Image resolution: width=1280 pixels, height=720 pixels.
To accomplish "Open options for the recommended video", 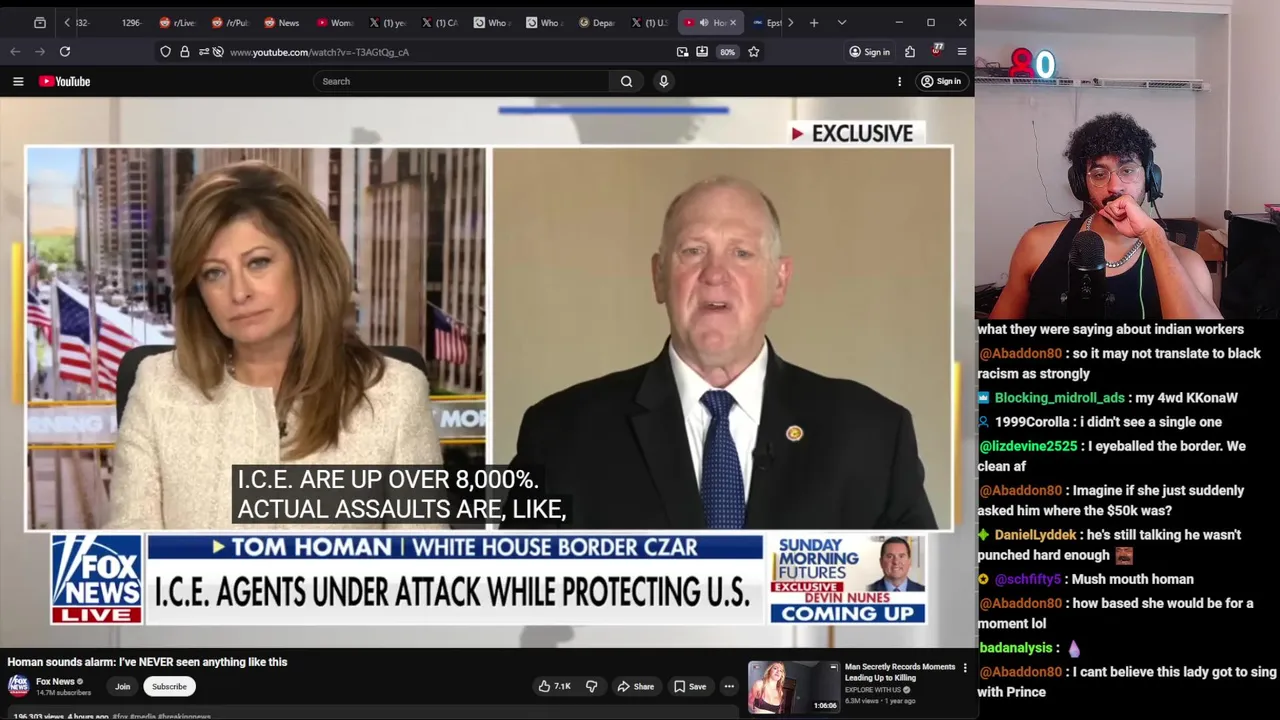I will tap(965, 667).
